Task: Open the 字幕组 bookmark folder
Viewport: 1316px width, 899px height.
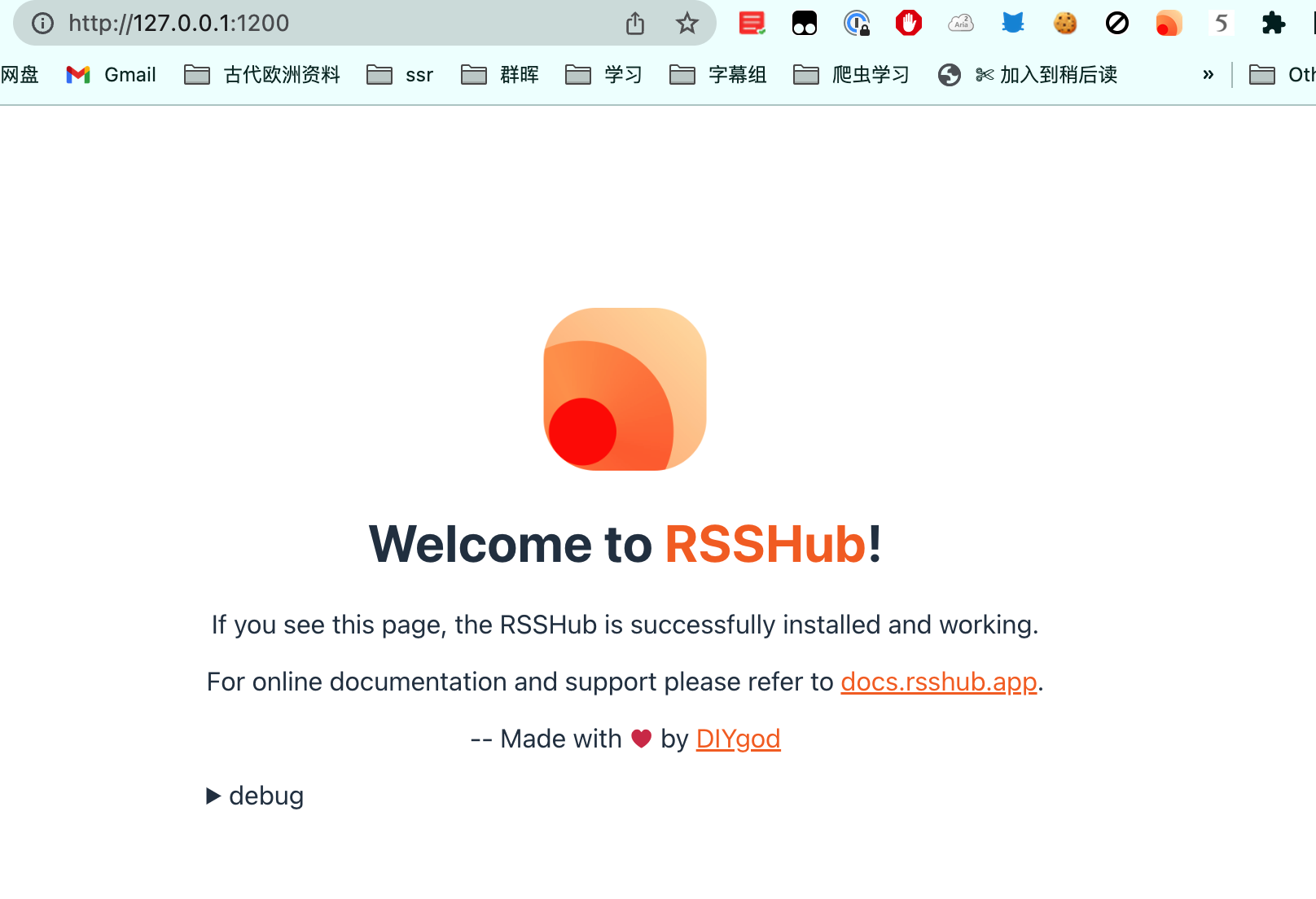Action: click(718, 75)
